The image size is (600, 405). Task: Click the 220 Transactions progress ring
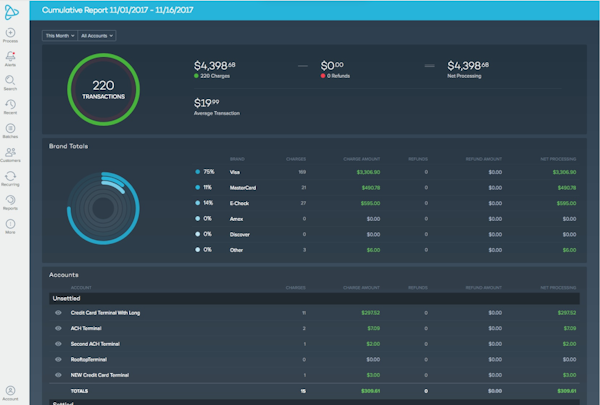pyautogui.click(x=103, y=90)
